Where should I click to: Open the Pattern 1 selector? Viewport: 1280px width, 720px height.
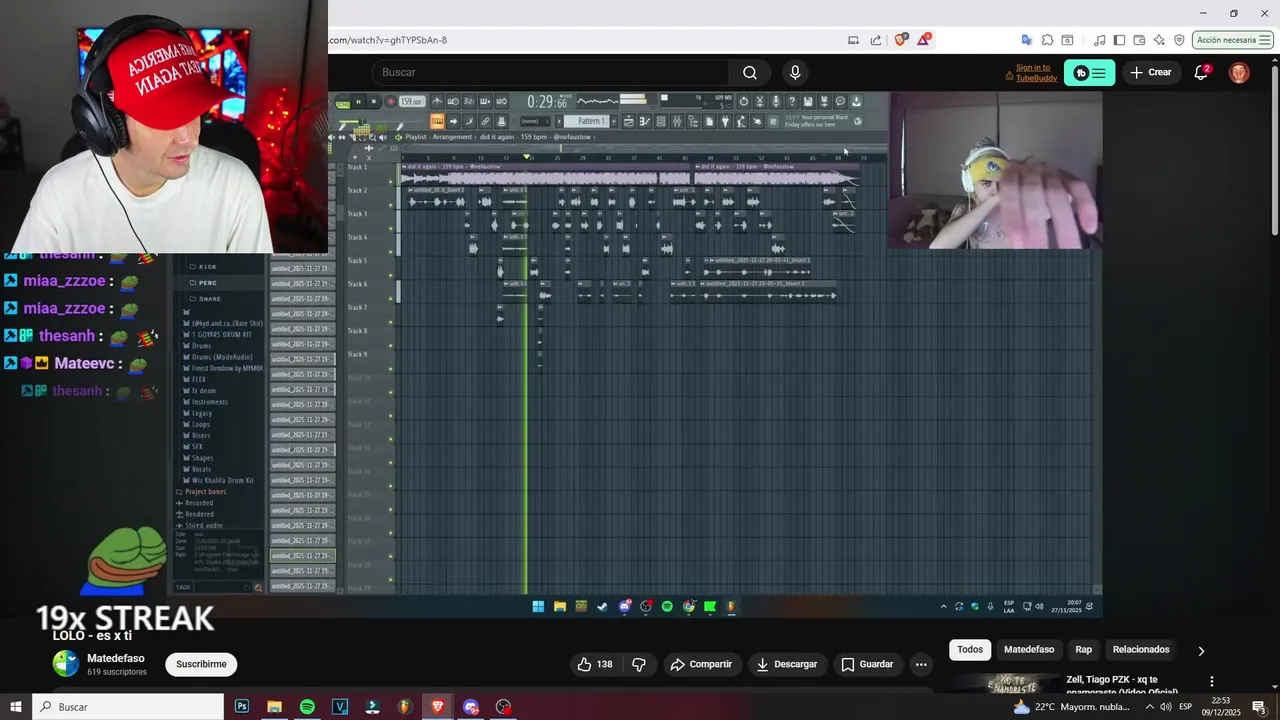click(x=591, y=121)
